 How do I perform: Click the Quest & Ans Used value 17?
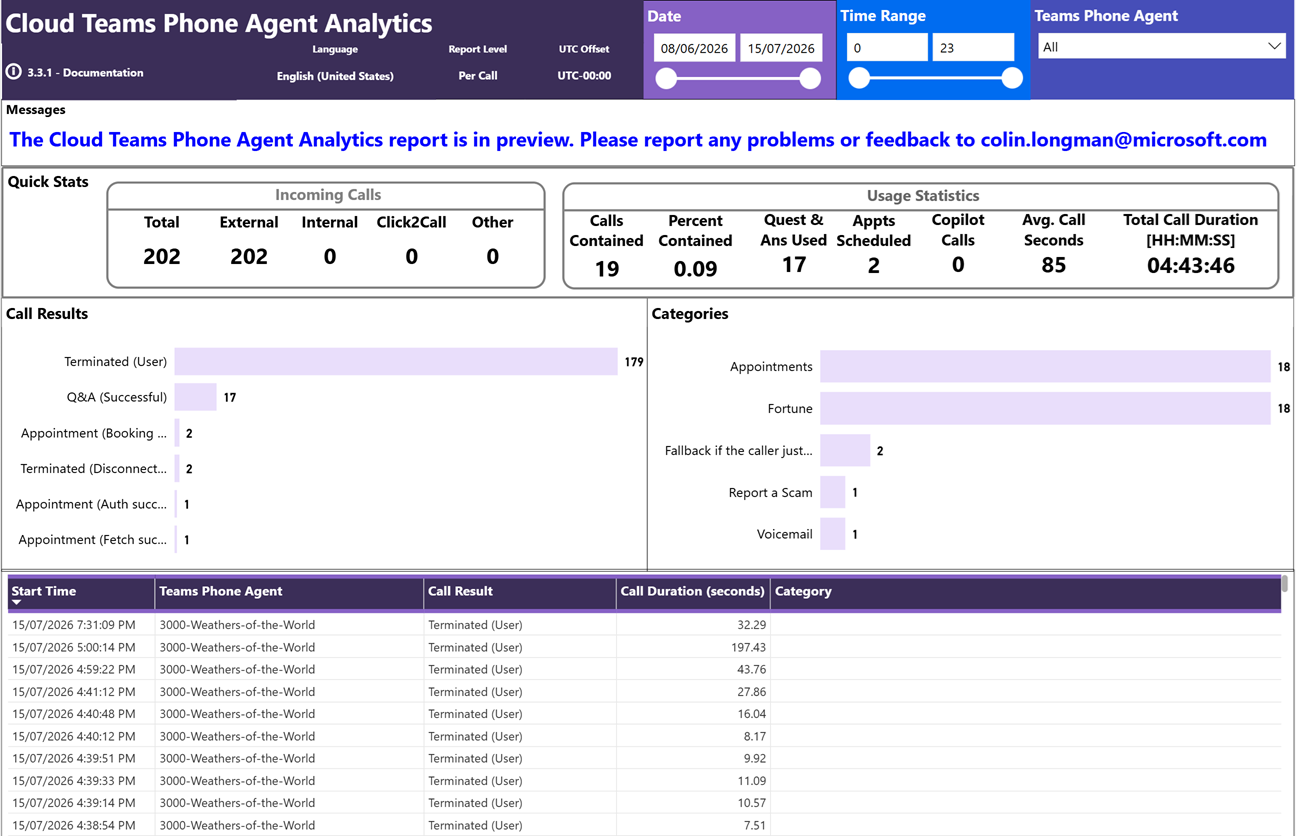[794, 265]
